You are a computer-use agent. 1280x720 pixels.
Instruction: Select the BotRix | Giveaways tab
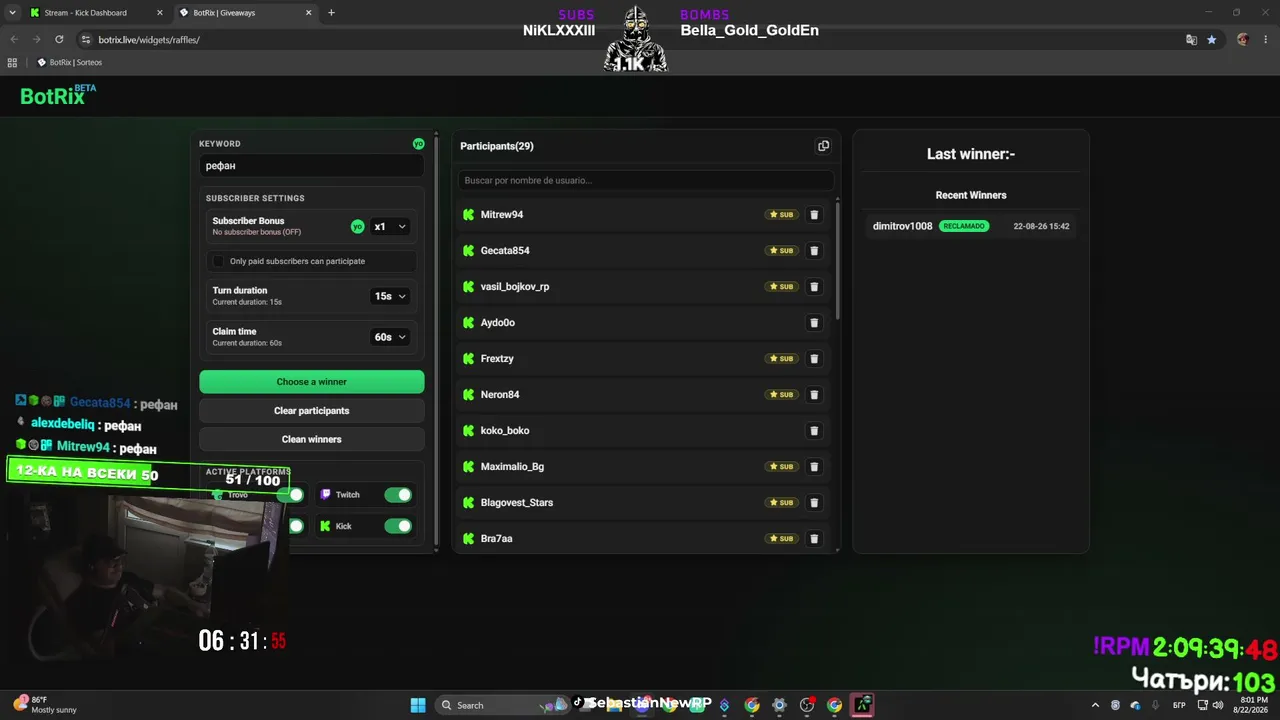pos(245,13)
